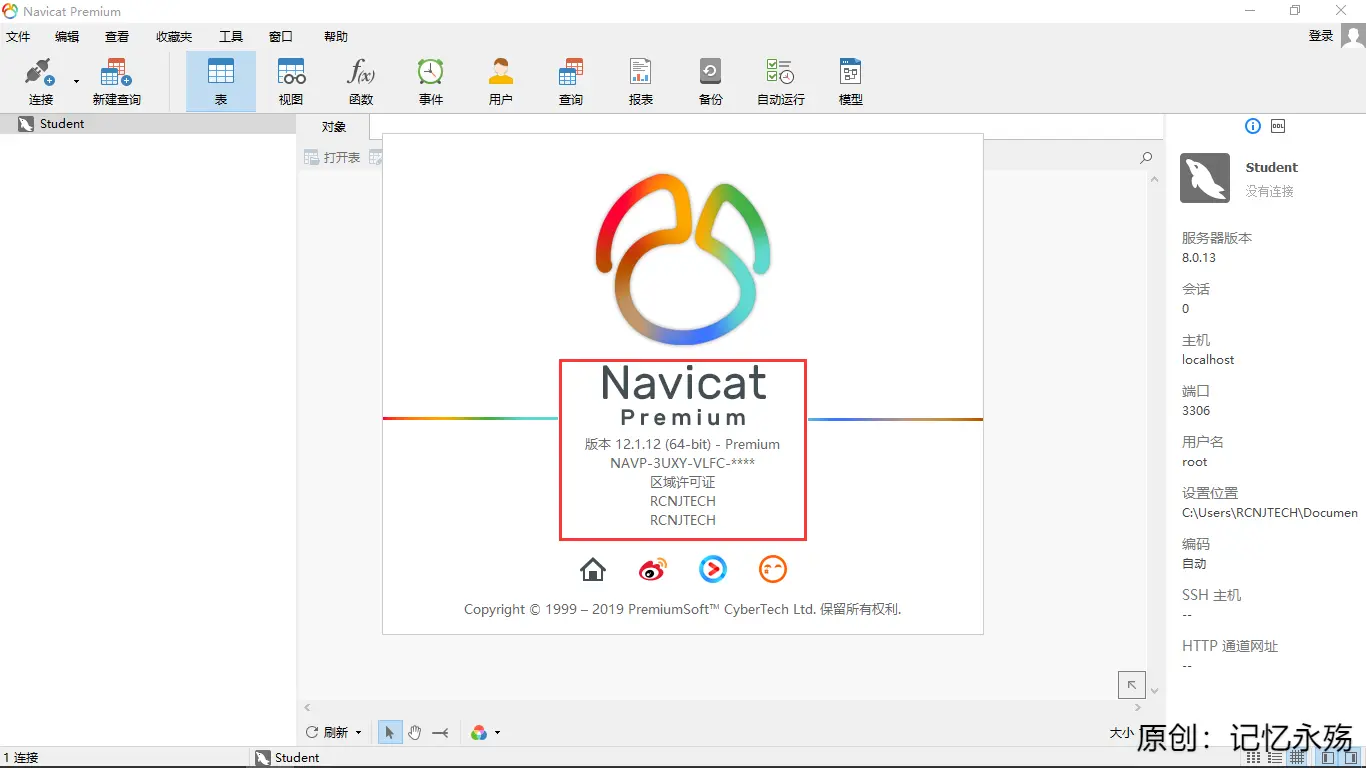Open the 备份 (Backup) toolbar icon

pos(711,82)
